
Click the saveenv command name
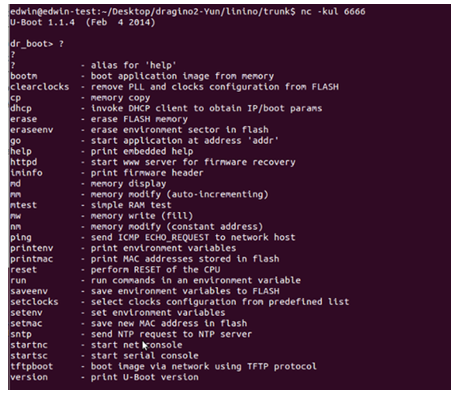pyautogui.click(x=29, y=291)
